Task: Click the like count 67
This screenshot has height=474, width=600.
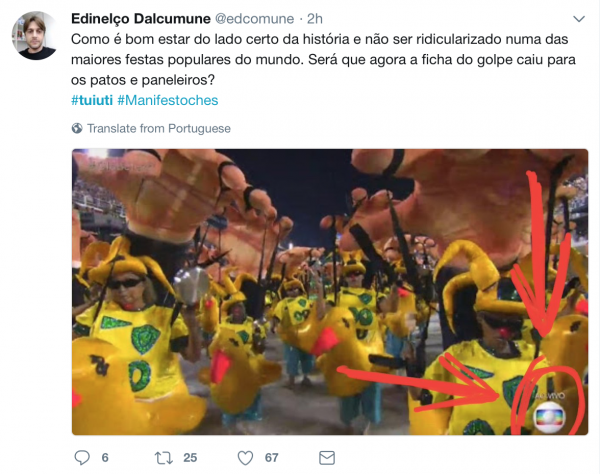Action: click(272, 458)
